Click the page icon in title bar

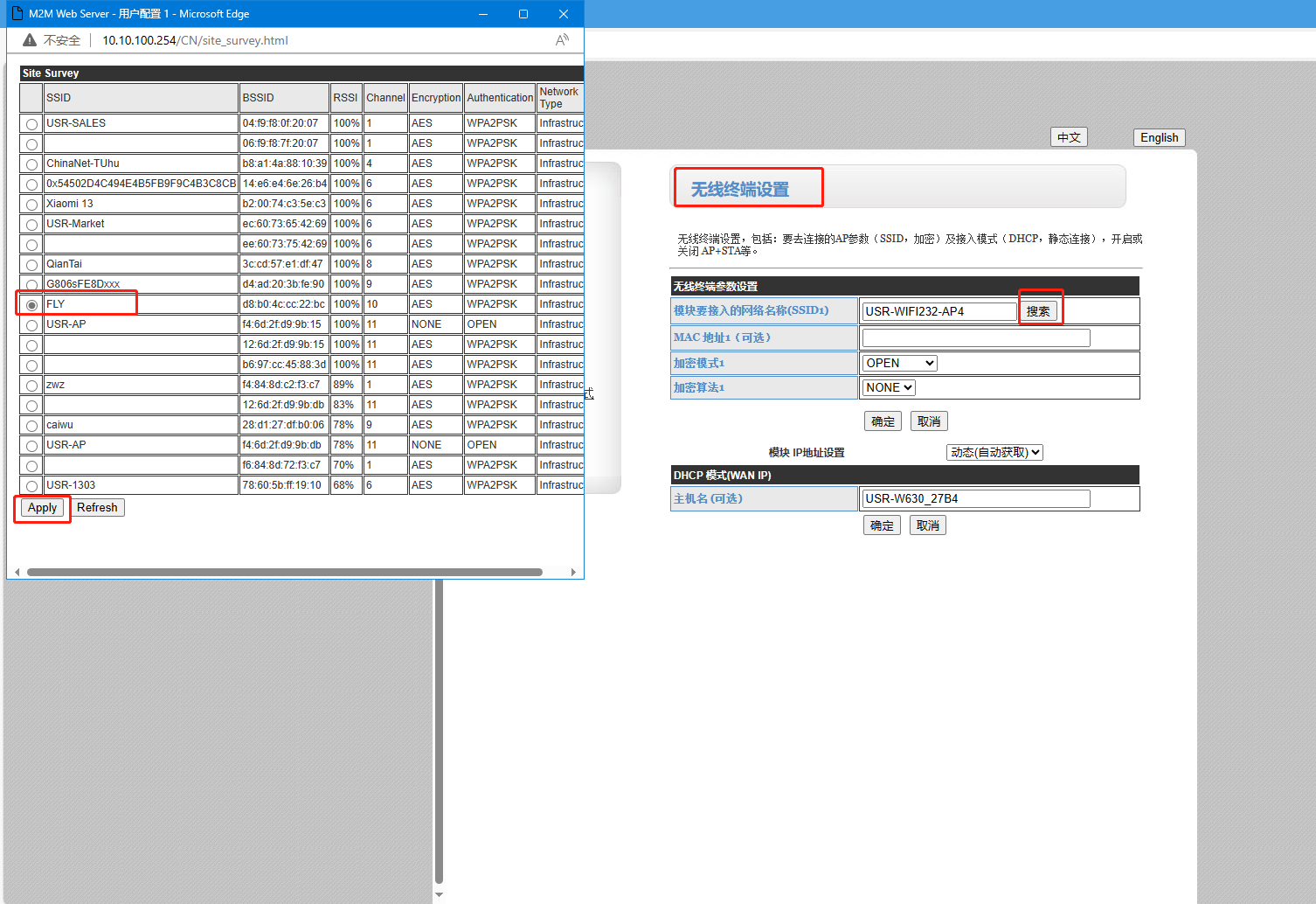tap(17, 14)
